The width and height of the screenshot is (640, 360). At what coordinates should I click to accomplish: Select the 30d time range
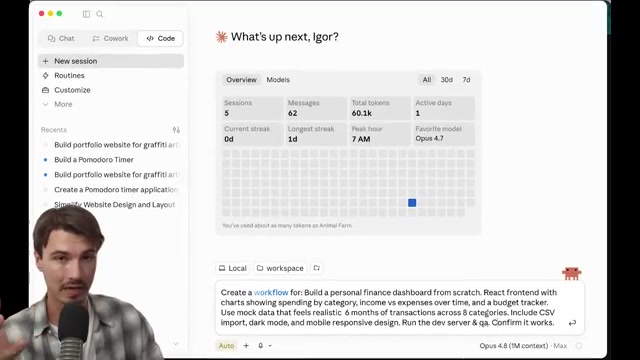[x=447, y=80]
